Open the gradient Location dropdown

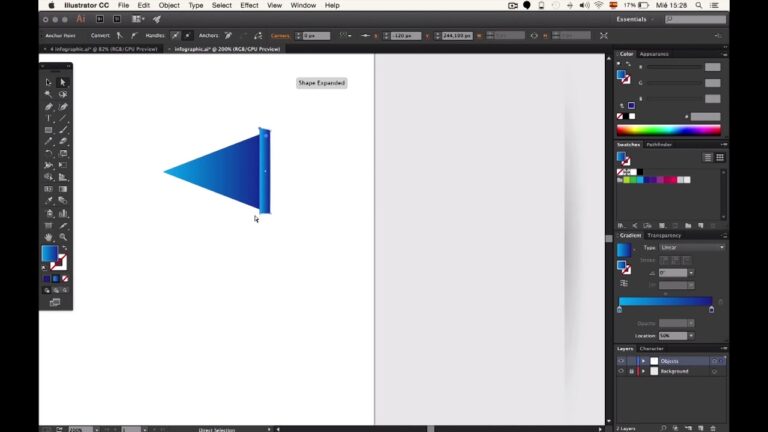691,336
